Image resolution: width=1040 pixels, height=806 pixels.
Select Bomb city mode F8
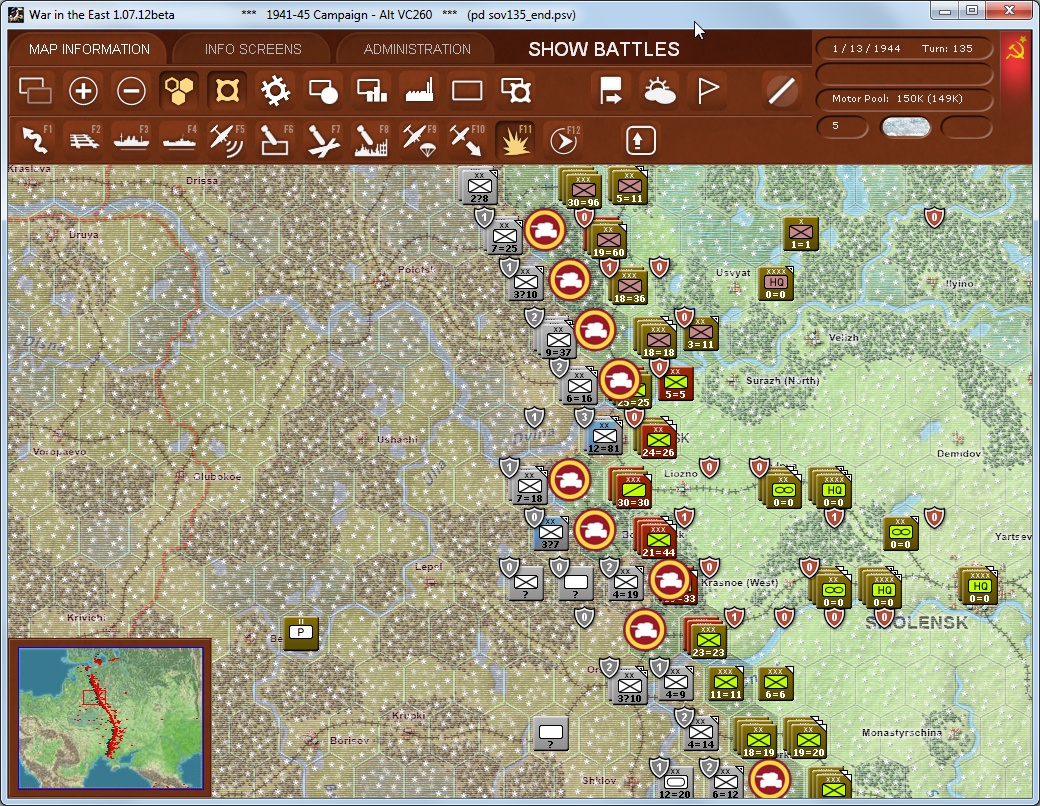coord(371,140)
